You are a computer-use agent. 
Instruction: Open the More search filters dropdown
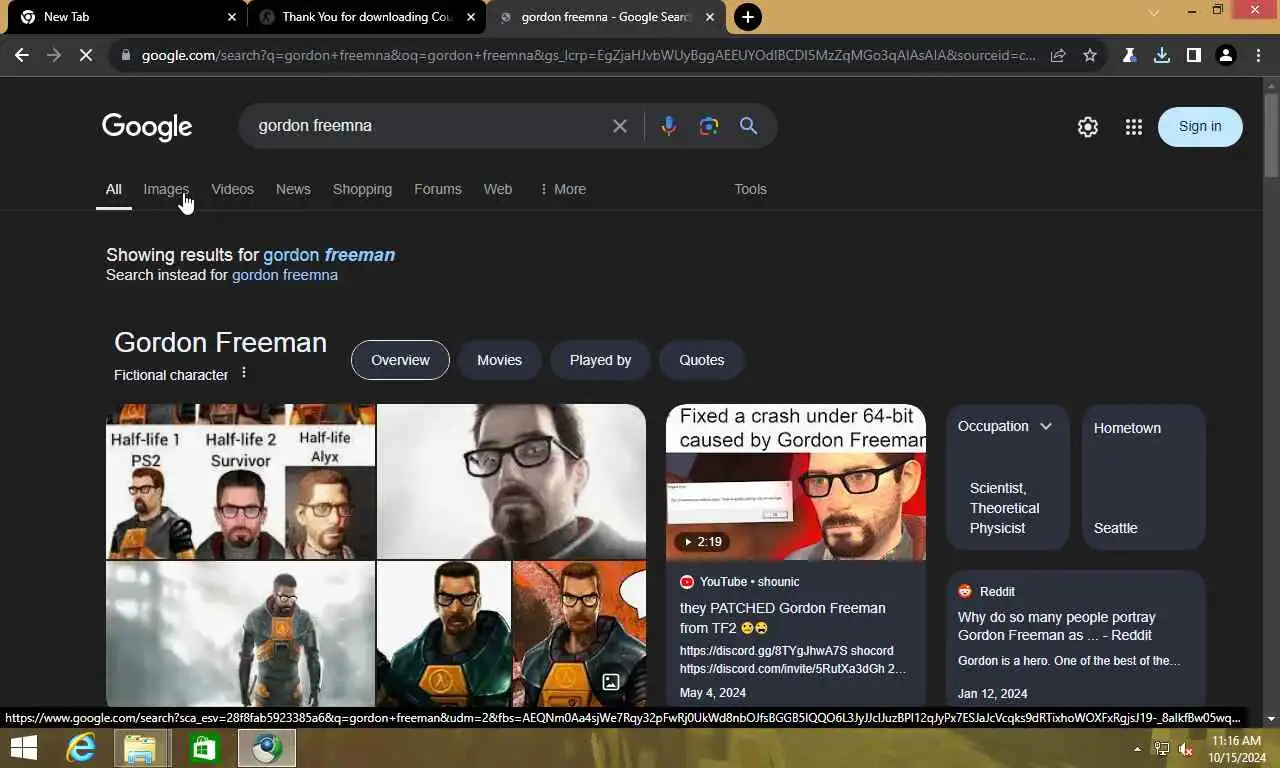point(562,189)
